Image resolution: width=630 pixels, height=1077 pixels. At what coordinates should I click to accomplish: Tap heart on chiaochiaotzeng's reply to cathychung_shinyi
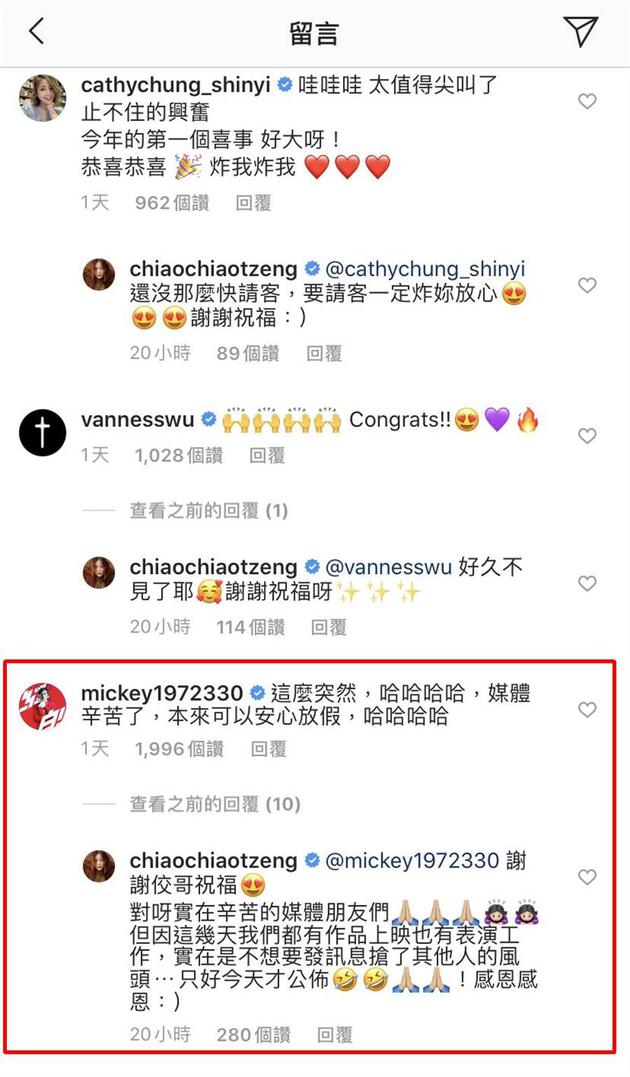coord(587,285)
